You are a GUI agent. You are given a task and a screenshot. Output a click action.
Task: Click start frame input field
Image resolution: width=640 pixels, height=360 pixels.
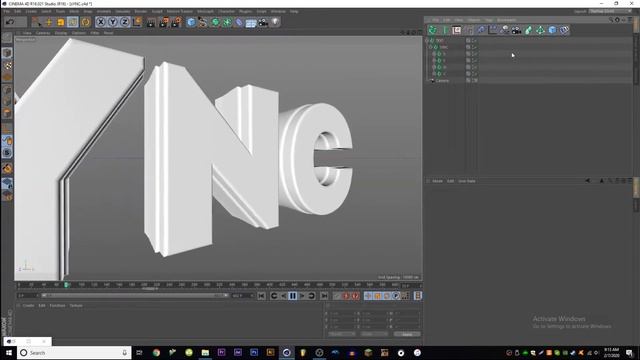pos(27,296)
